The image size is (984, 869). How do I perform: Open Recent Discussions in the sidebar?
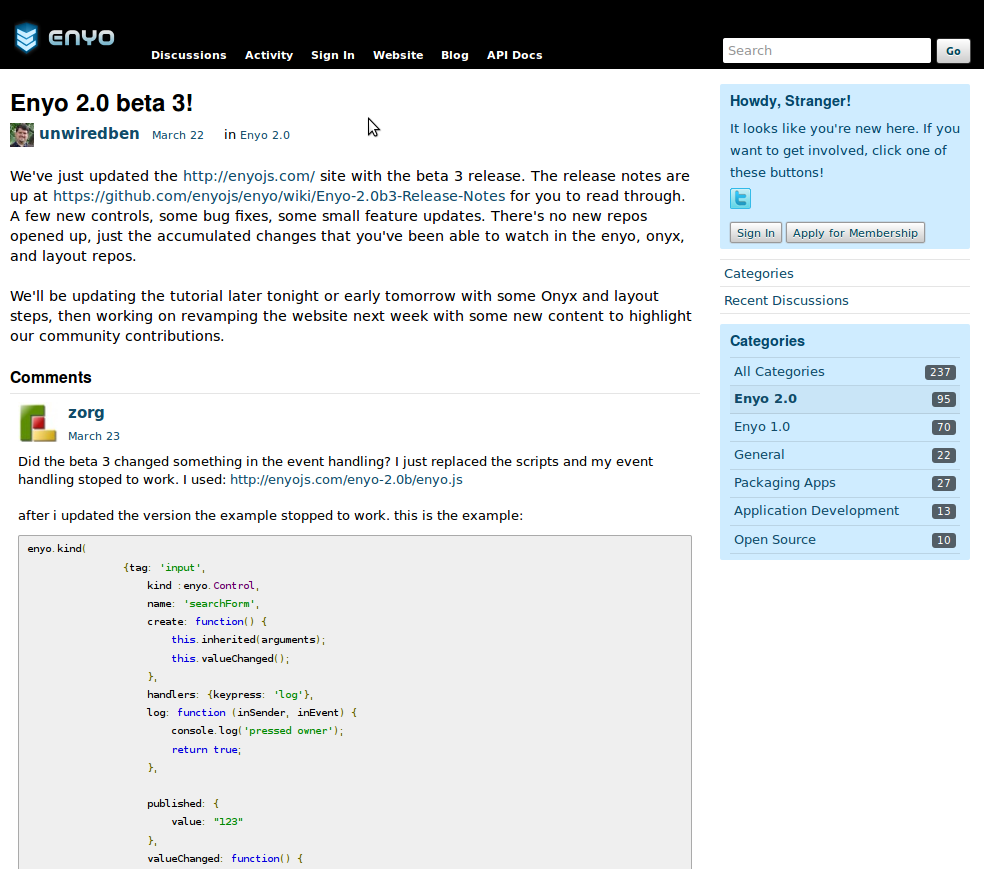786,301
